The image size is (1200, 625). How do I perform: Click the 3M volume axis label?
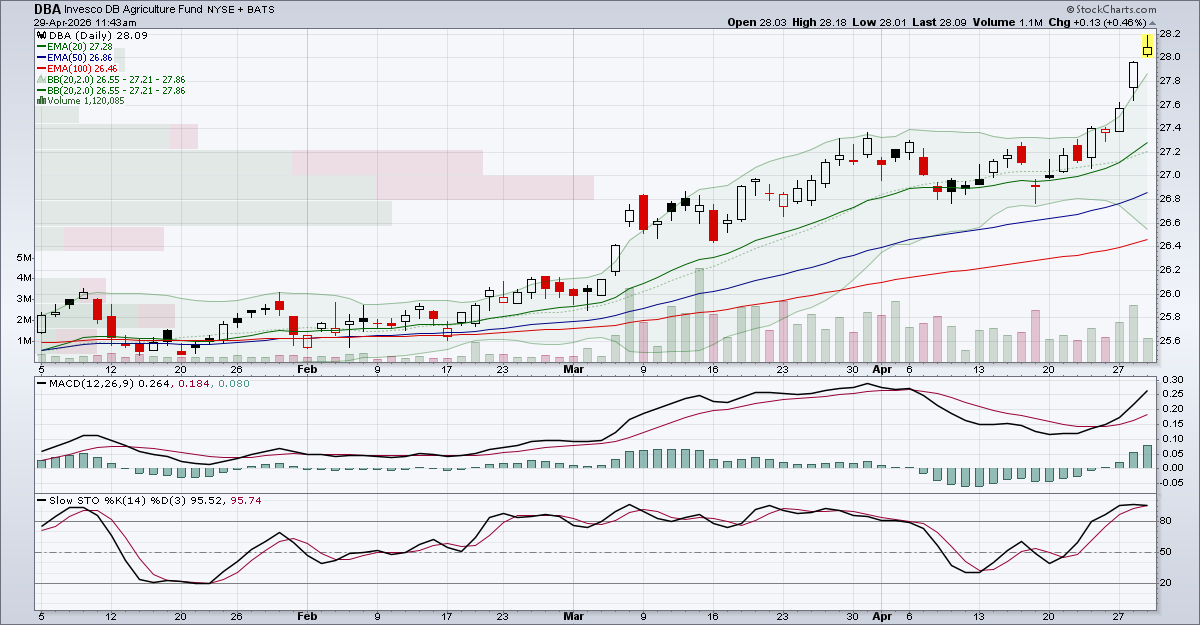[26, 299]
